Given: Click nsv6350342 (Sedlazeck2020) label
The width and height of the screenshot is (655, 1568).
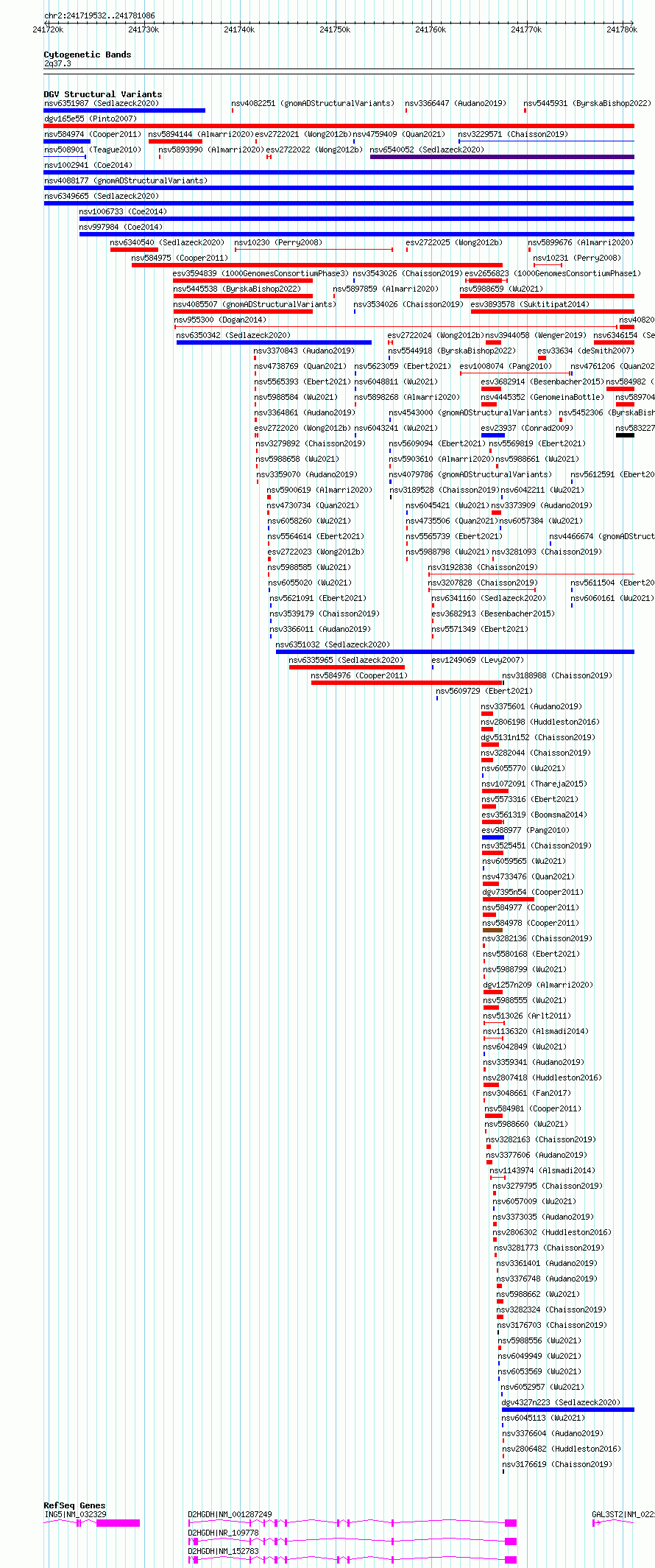Looking at the screenshot, I should (233, 335).
